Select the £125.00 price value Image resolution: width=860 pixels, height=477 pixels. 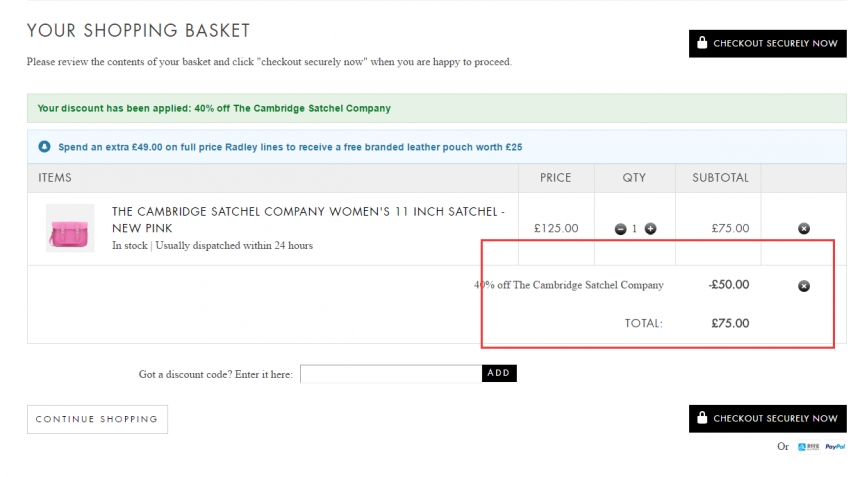[556, 228]
